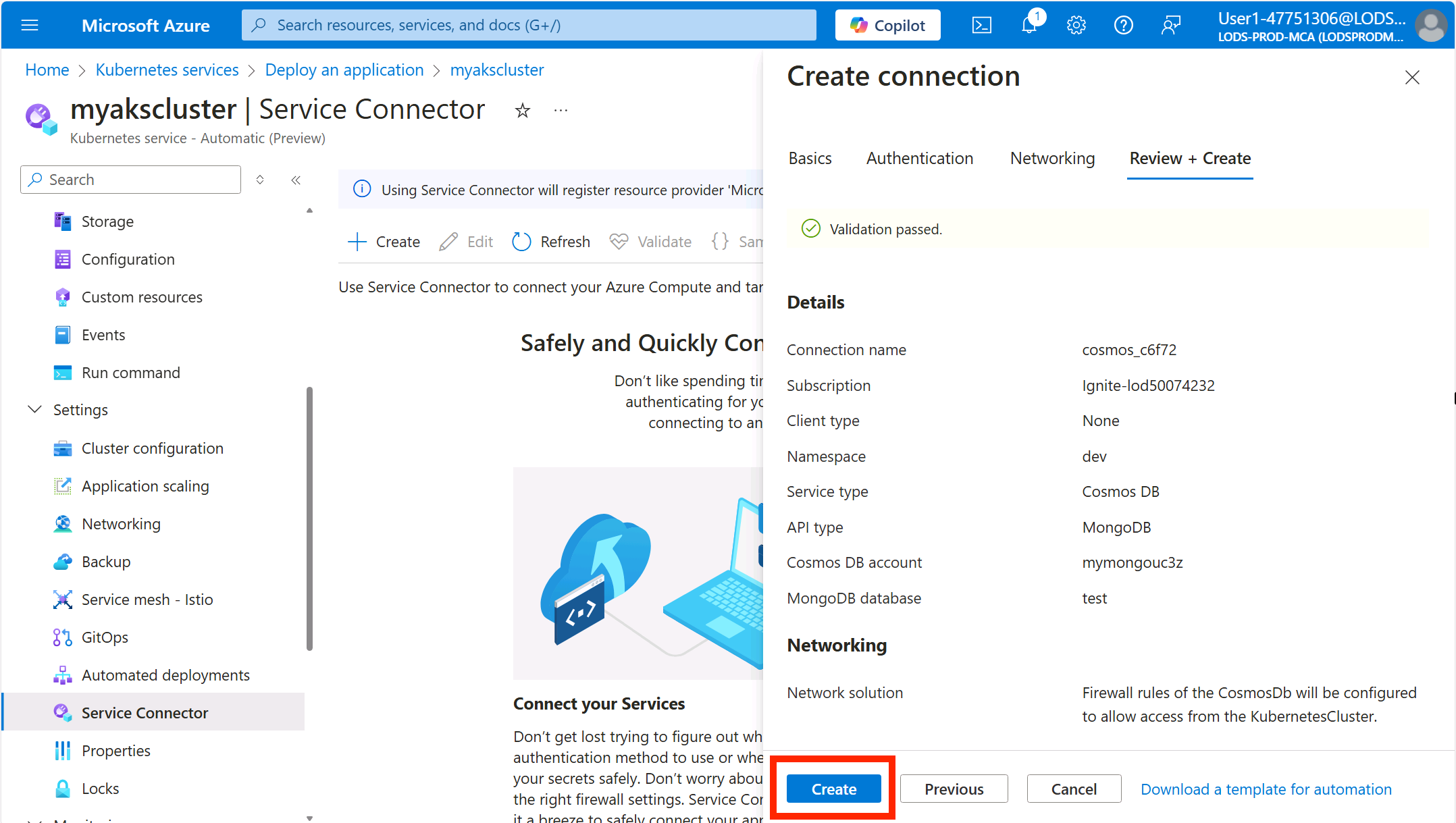Click the Networking icon in the sidebar
Viewport: 1456px width, 823px height.
point(62,524)
